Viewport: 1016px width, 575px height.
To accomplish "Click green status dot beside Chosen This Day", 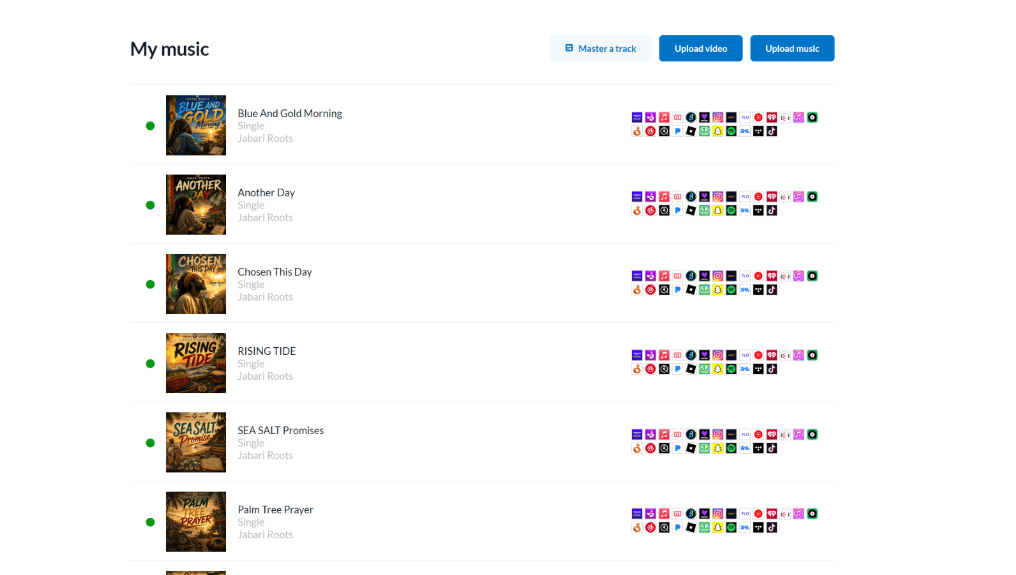I will (150, 284).
